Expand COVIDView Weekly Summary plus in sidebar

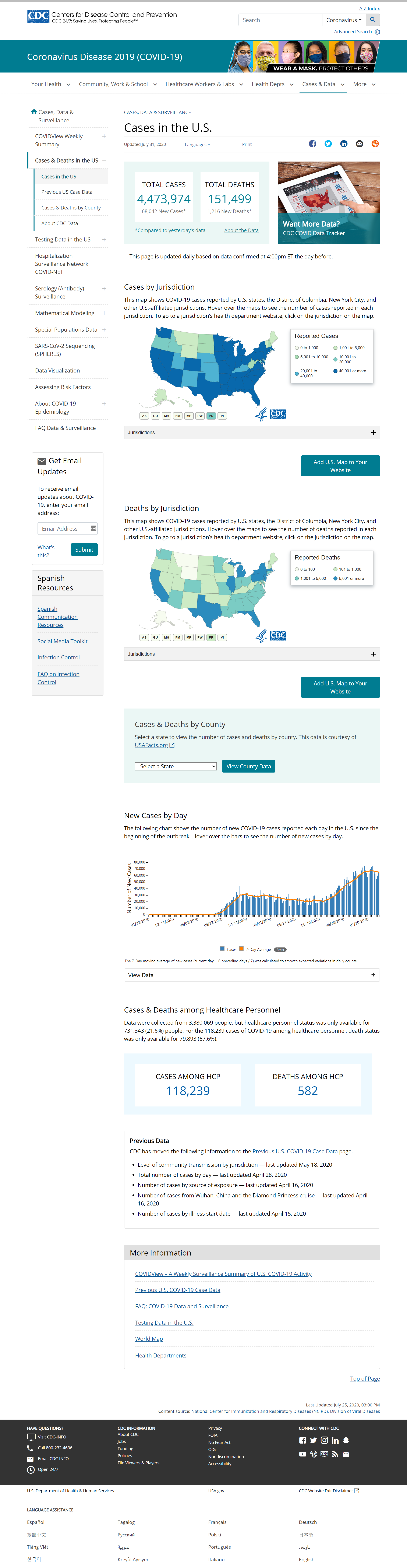click(104, 136)
